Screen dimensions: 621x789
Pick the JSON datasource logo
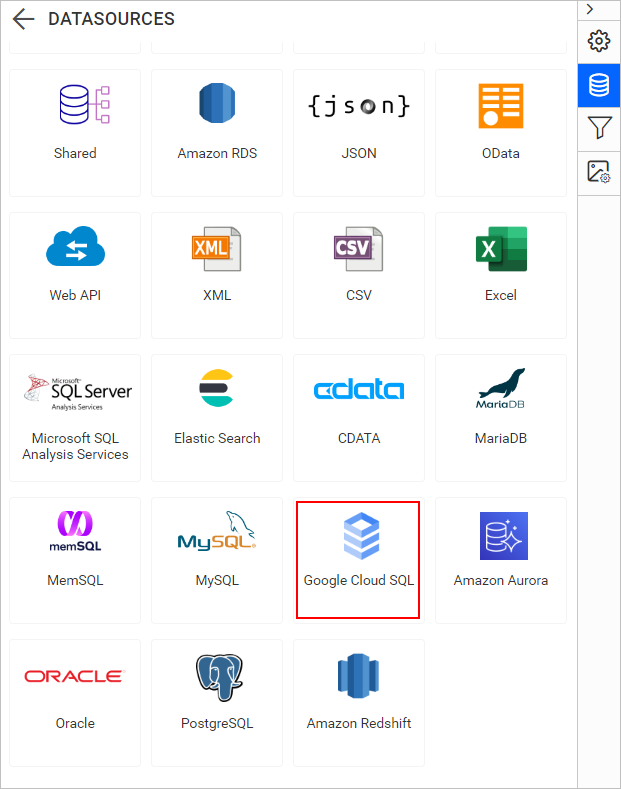click(x=359, y=106)
